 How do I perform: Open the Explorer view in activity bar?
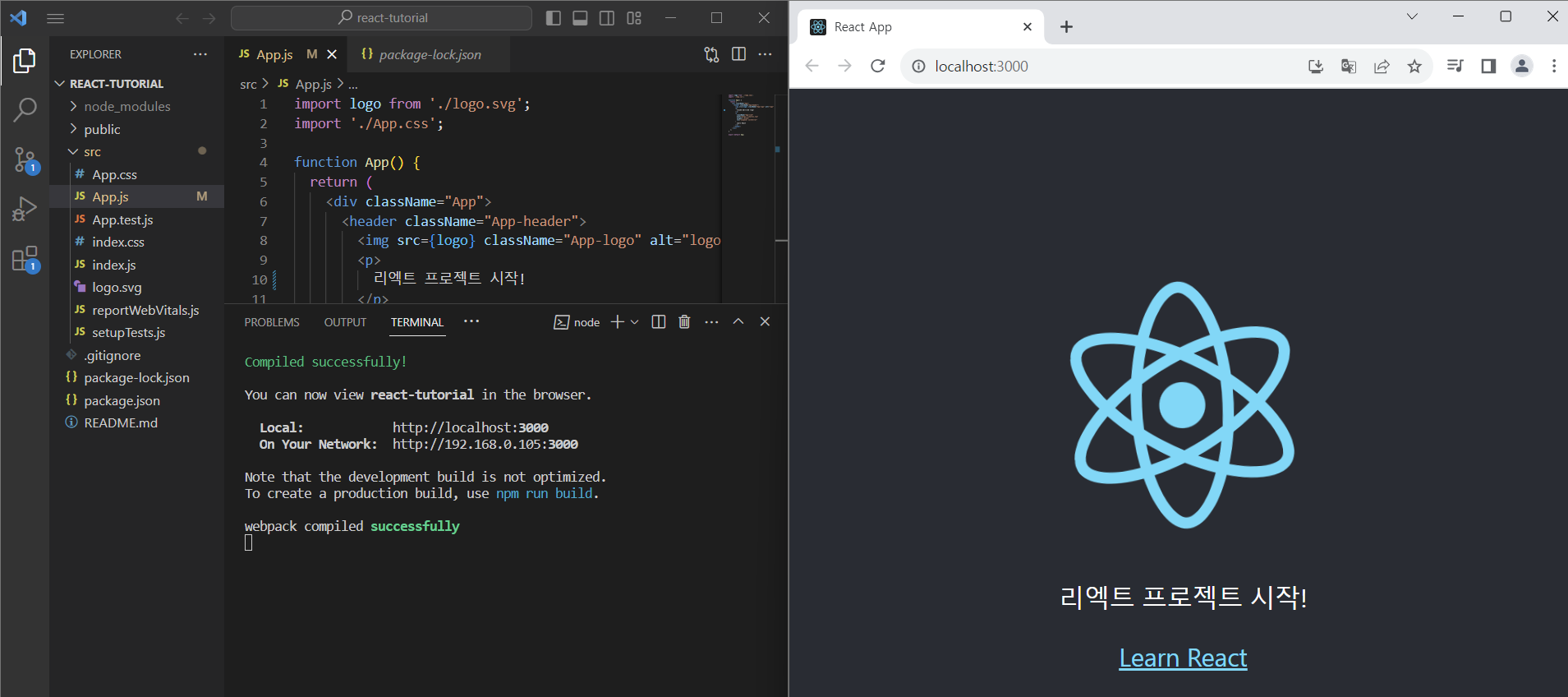click(x=25, y=61)
